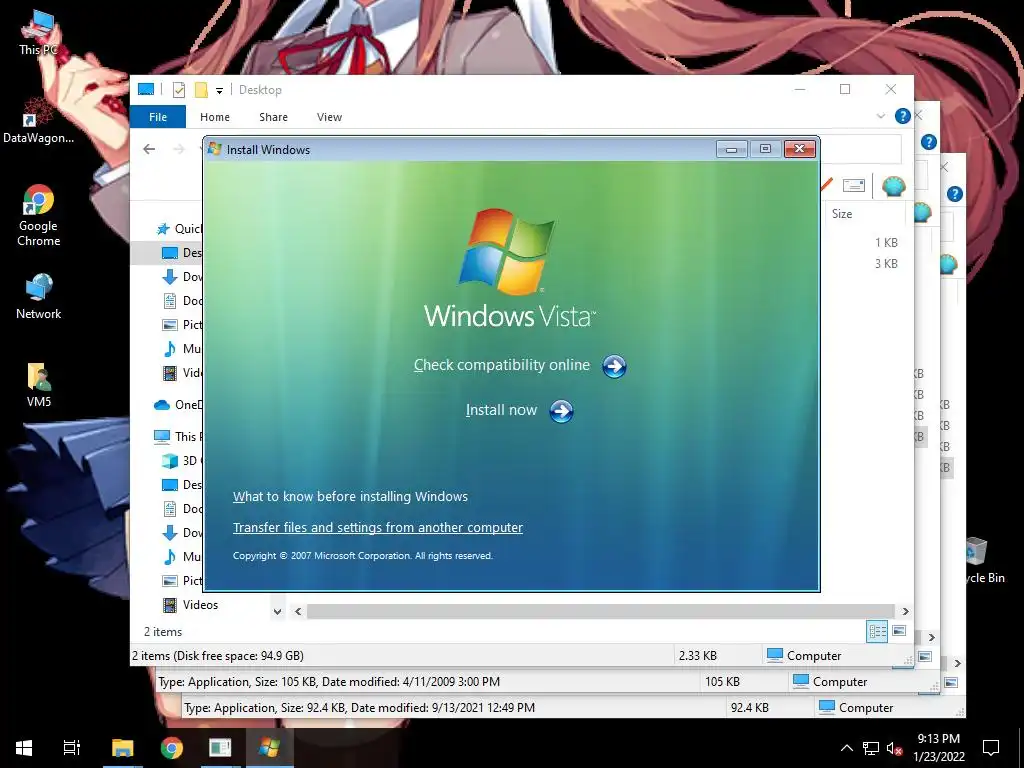Click the Check compatibility online link
Image resolution: width=1024 pixels, height=768 pixels.
pyautogui.click(x=502, y=365)
